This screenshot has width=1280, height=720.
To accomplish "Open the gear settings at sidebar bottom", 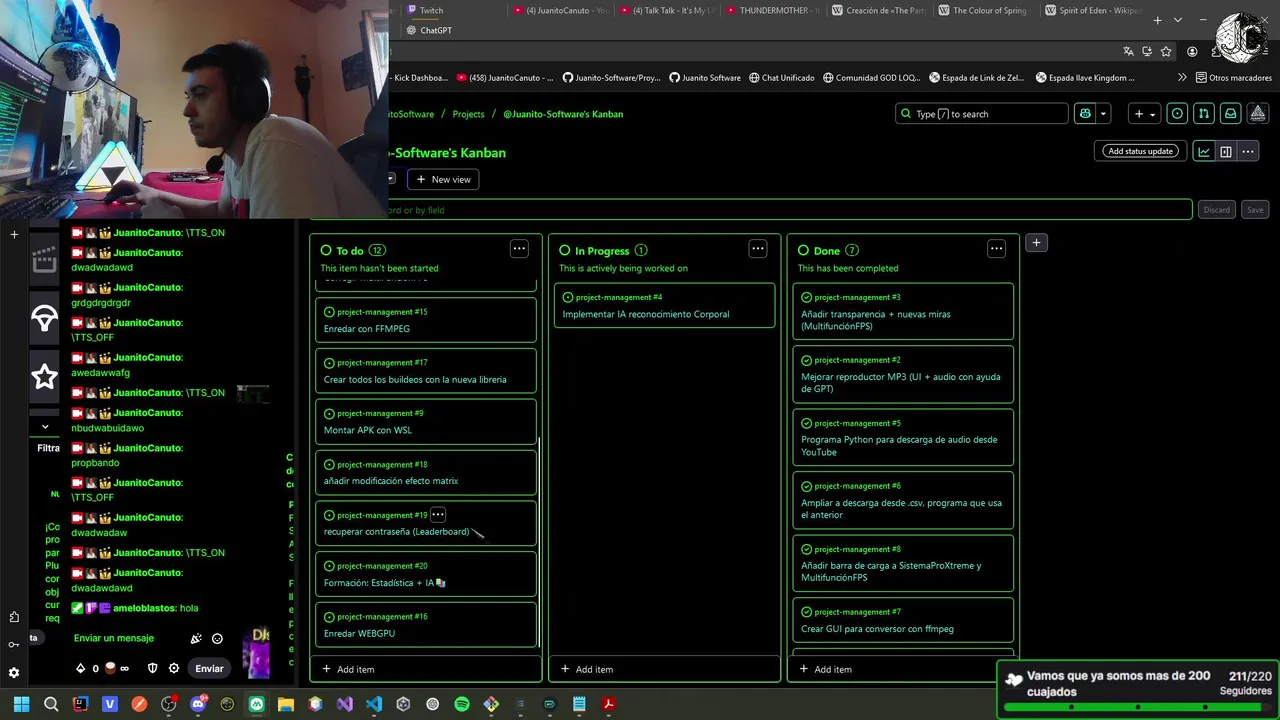I will 14,673.
